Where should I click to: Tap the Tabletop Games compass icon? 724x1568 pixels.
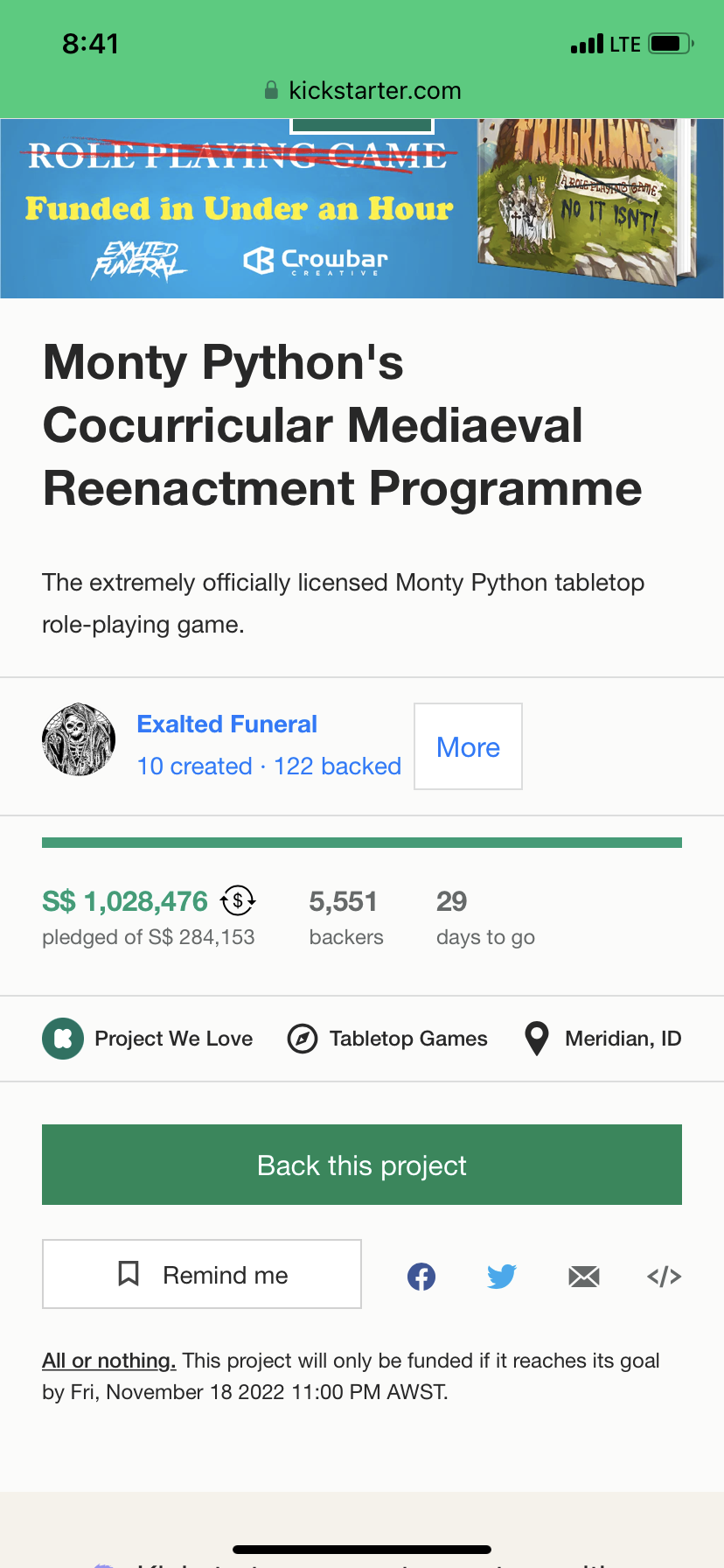click(303, 1039)
